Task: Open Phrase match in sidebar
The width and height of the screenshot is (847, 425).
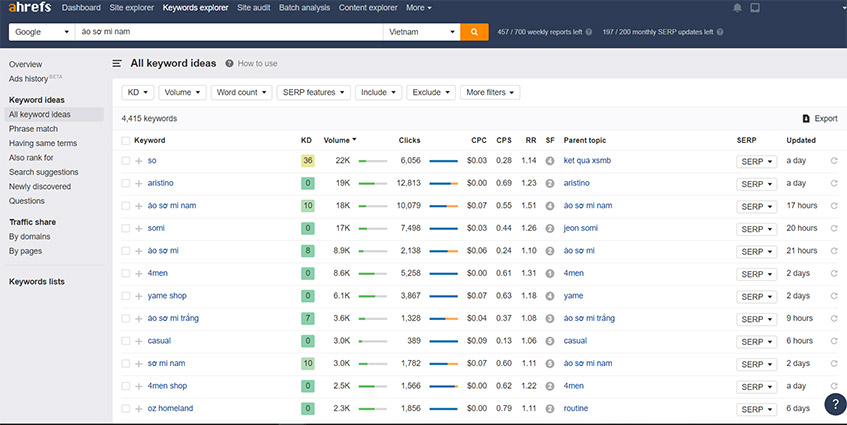Action: (x=33, y=129)
